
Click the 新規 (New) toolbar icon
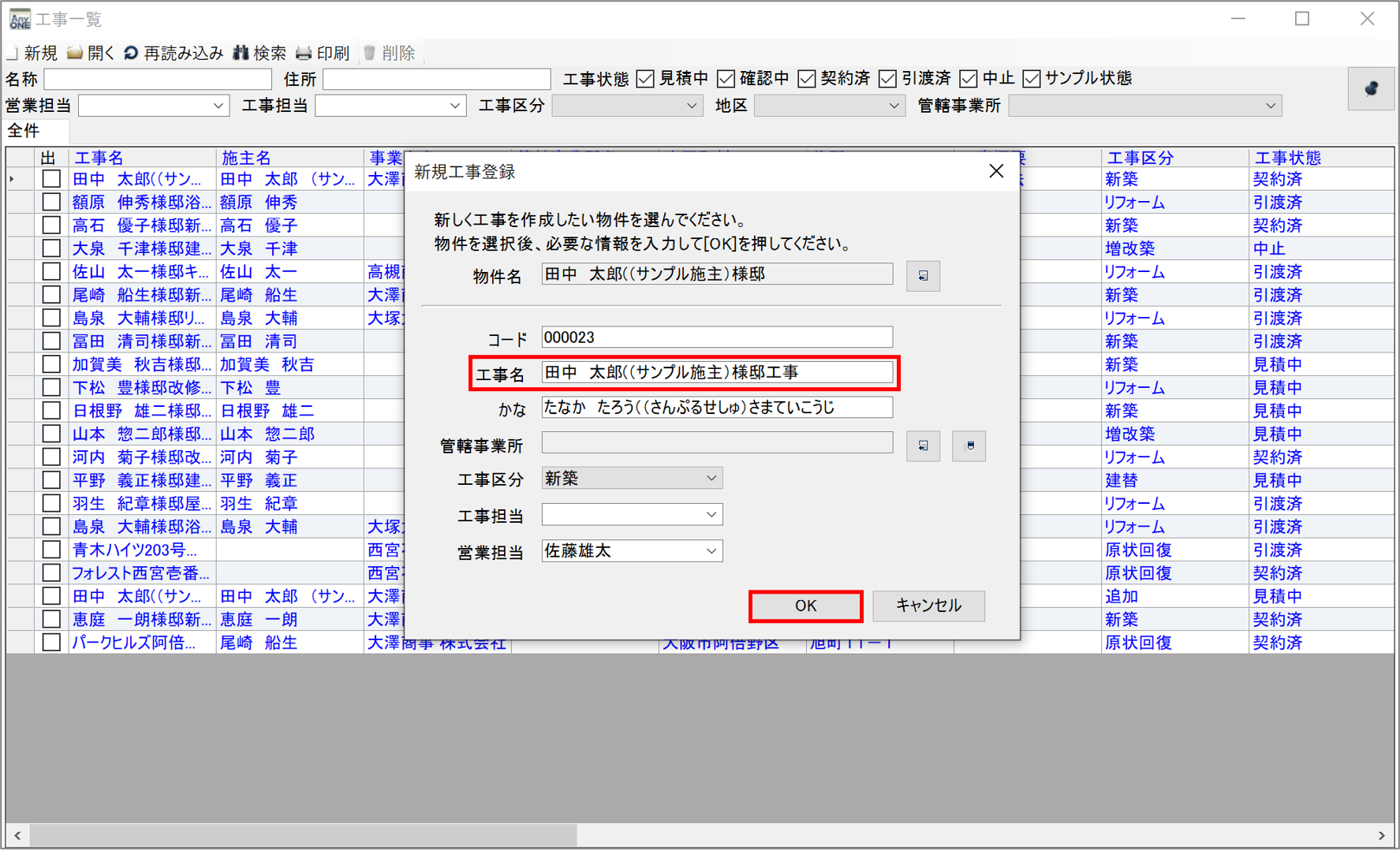(13, 53)
